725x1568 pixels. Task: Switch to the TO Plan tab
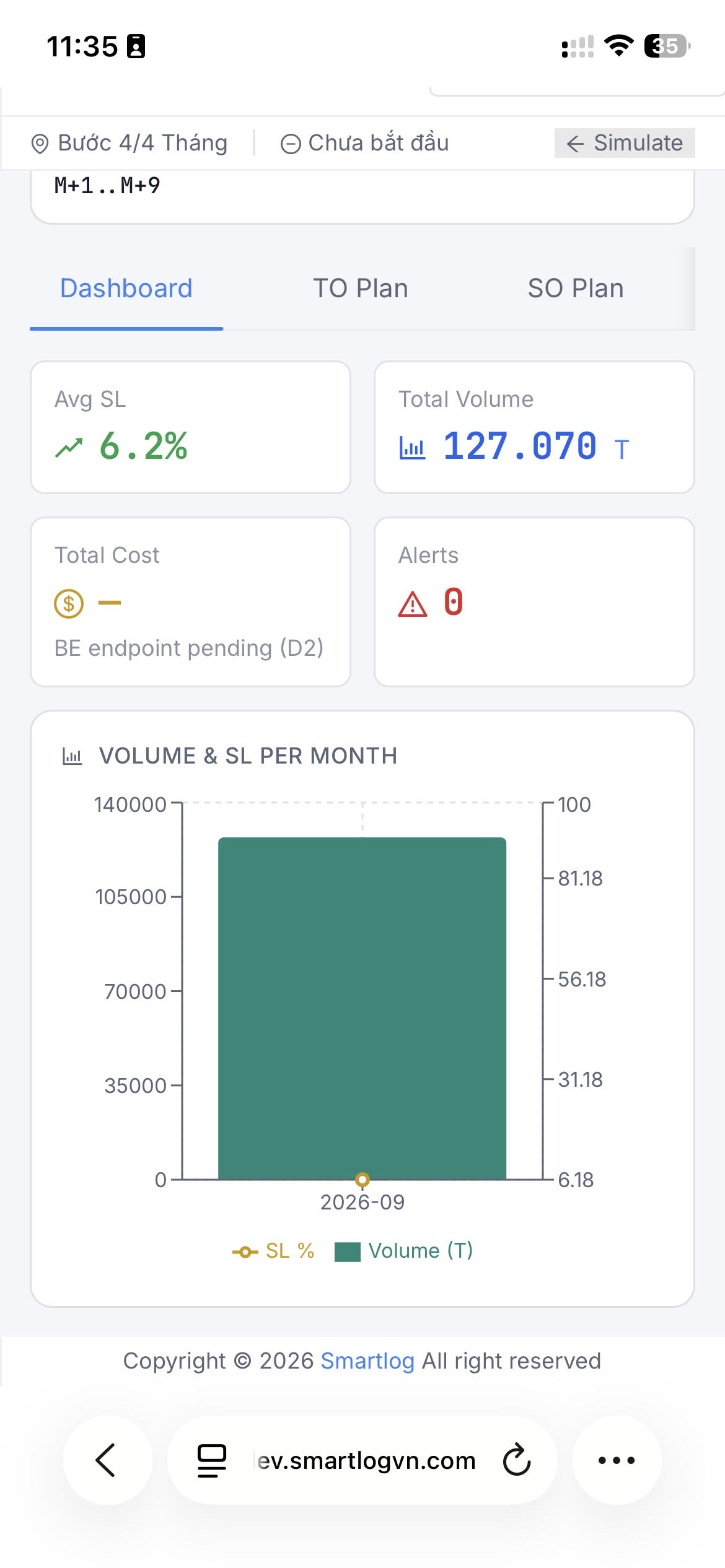click(361, 289)
